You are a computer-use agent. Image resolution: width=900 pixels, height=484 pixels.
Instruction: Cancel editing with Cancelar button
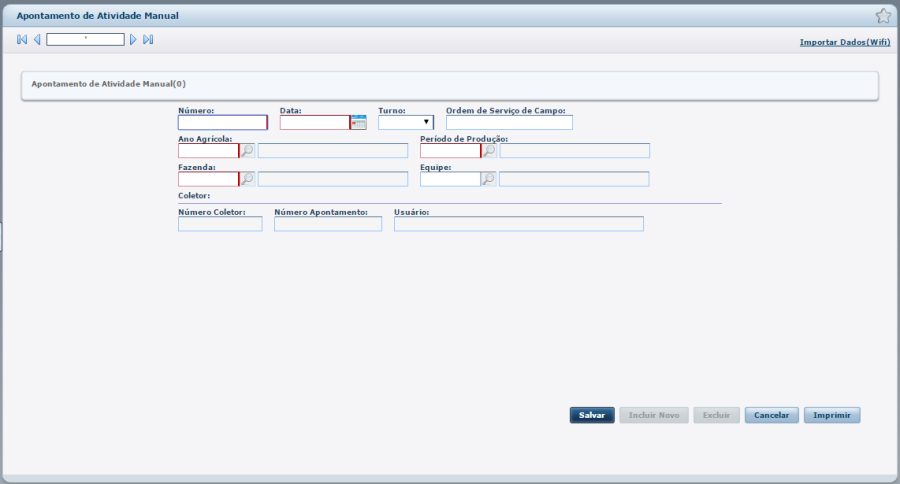(x=771, y=415)
